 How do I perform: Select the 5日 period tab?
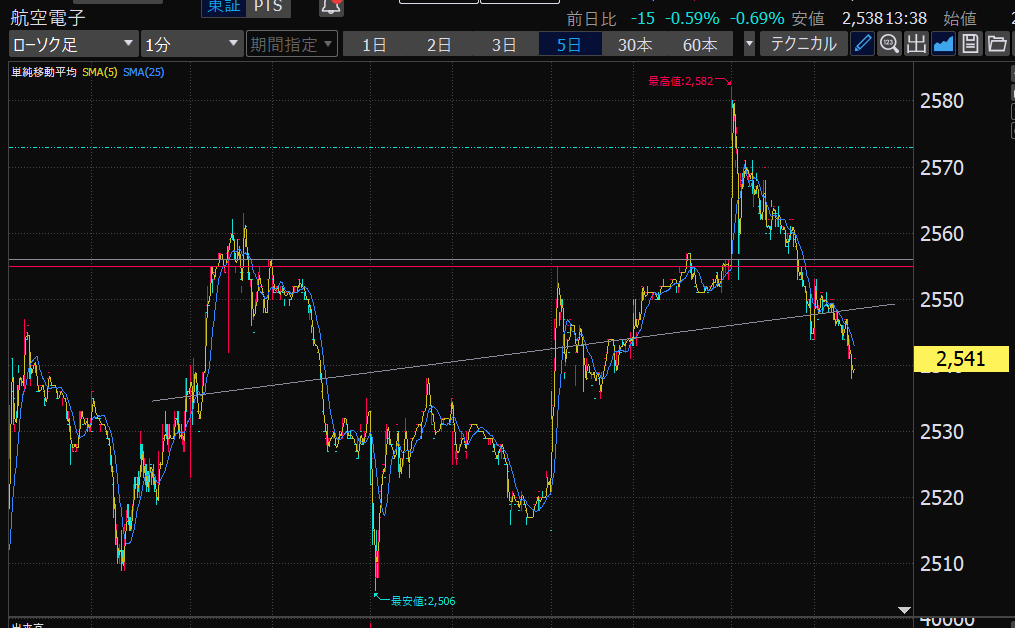pos(570,44)
